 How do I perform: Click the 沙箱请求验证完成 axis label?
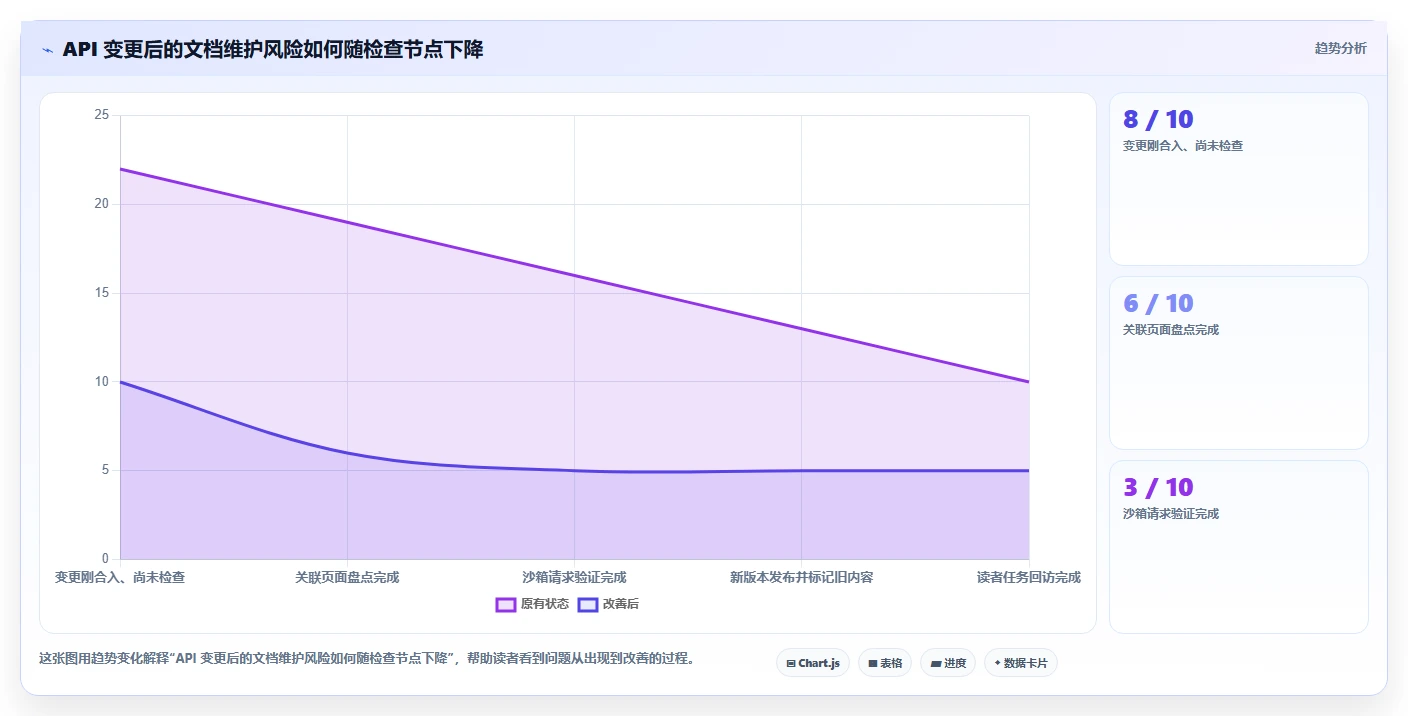[574, 577]
